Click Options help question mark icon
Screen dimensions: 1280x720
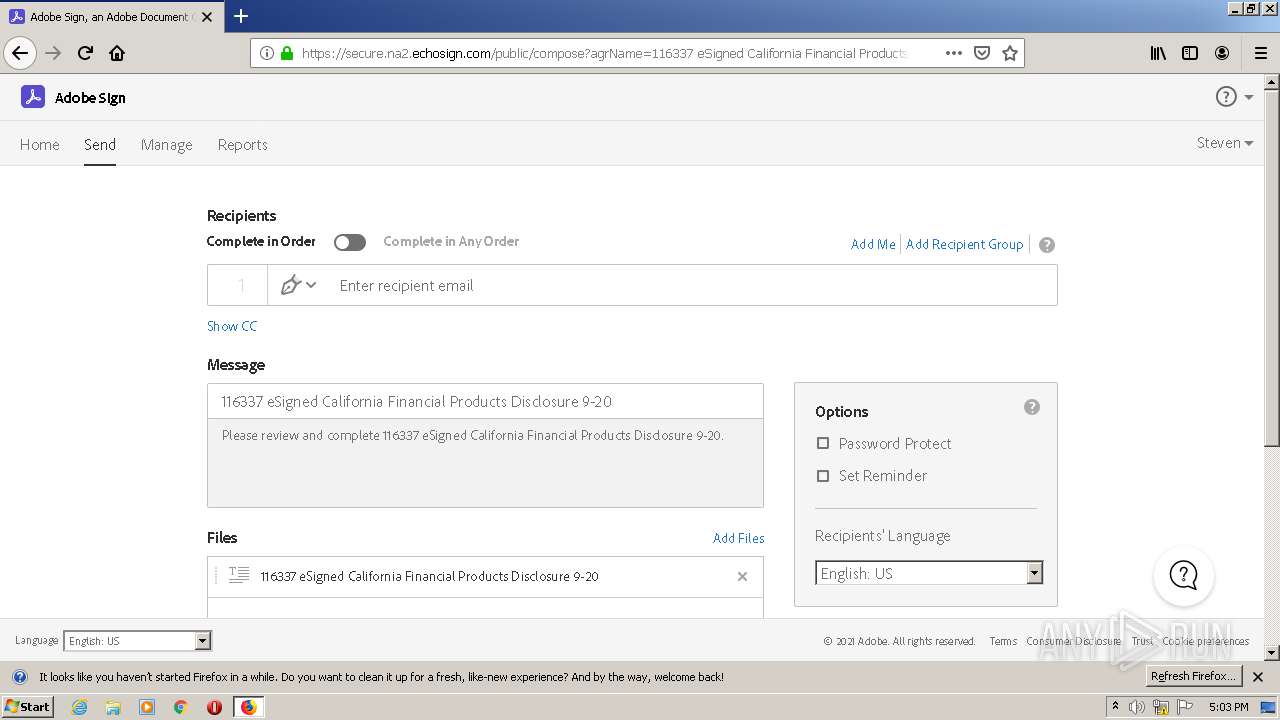pyautogui.click(x=1032, y=407)
